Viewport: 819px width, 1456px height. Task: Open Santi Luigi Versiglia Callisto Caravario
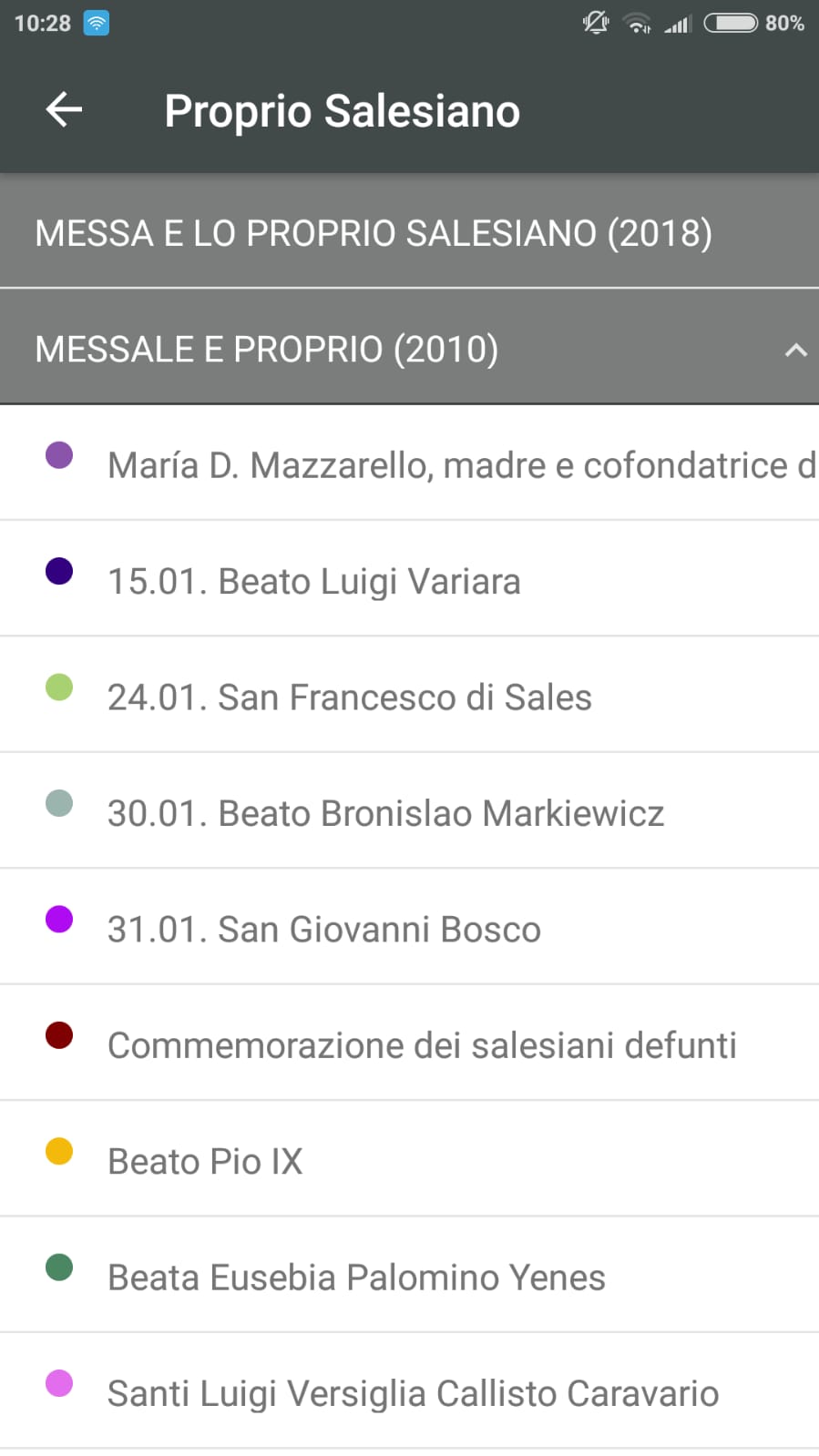tap(414, 1393)
